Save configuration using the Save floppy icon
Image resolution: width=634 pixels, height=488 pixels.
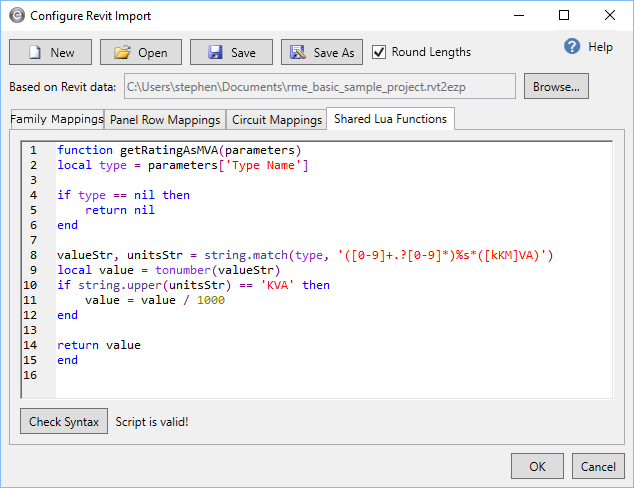tap(231, 52)
